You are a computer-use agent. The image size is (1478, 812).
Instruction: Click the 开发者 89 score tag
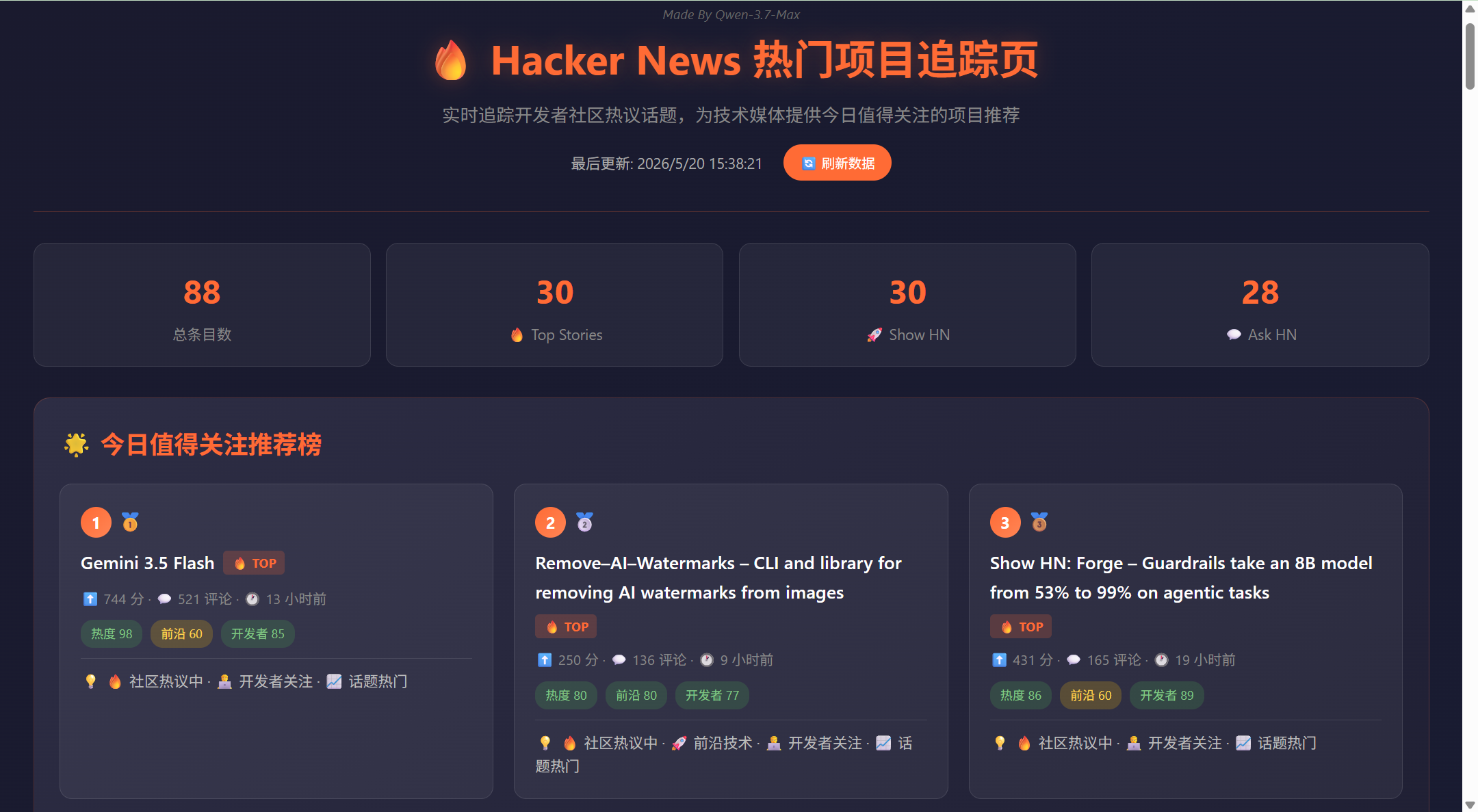click(x=1167, y=696)
